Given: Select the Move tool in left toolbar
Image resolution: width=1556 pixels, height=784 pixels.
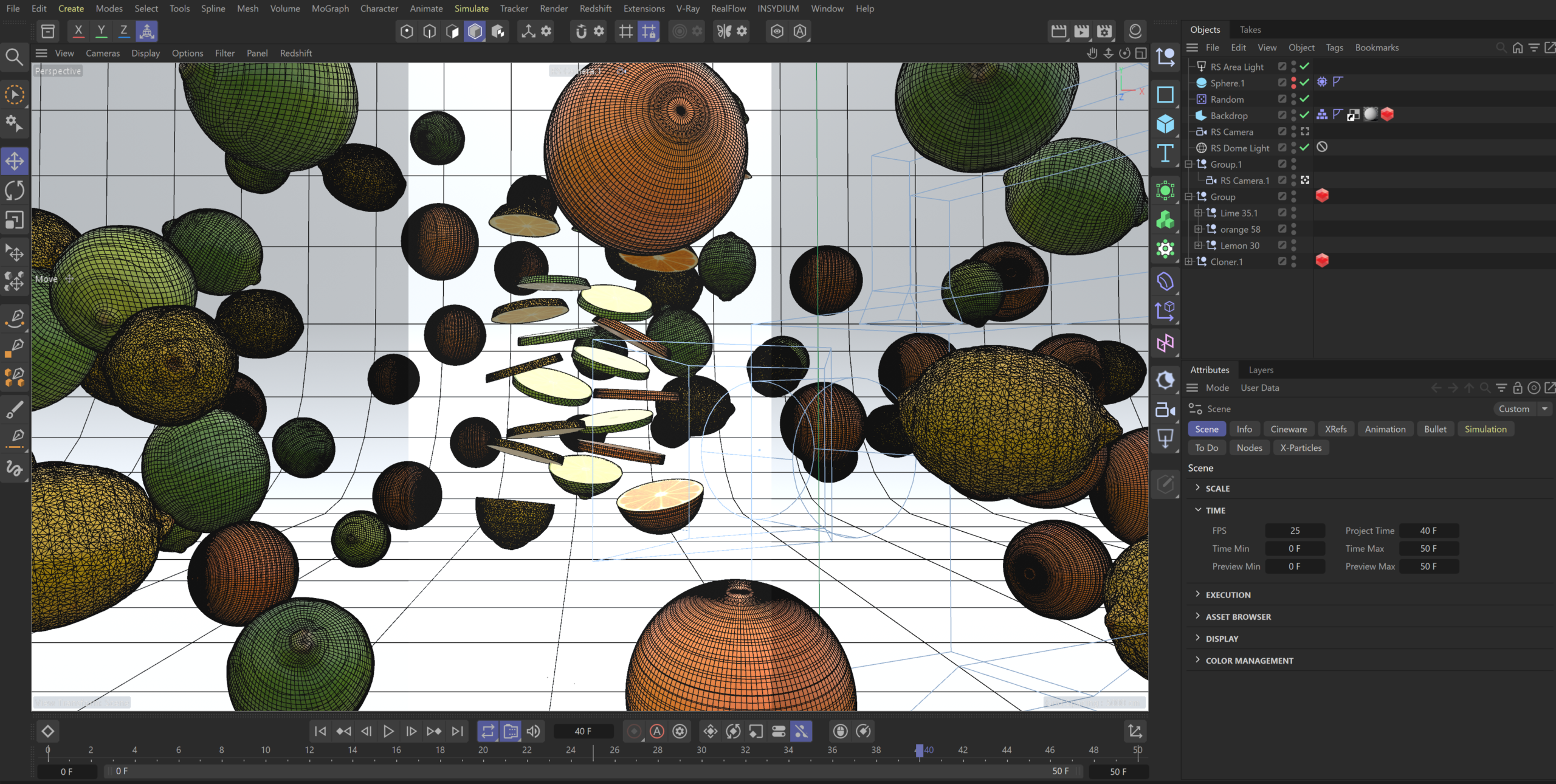Looking at the screenshot, I should [15, 161].
